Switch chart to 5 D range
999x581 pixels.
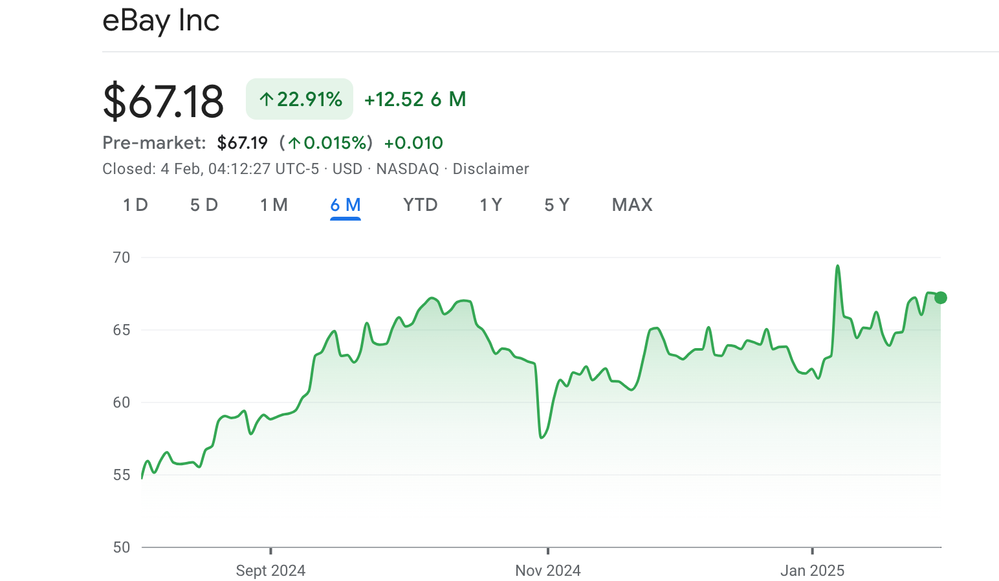[204, 205]
